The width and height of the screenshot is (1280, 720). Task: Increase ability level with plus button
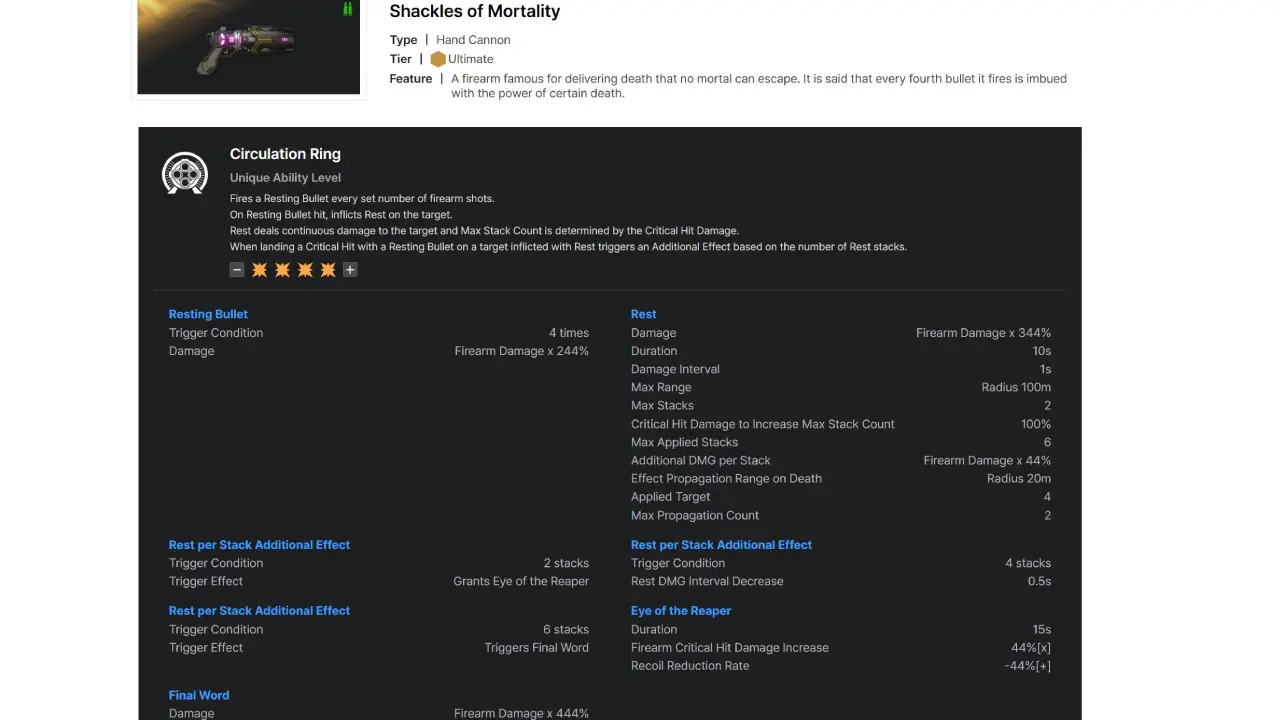pos(350,270)
